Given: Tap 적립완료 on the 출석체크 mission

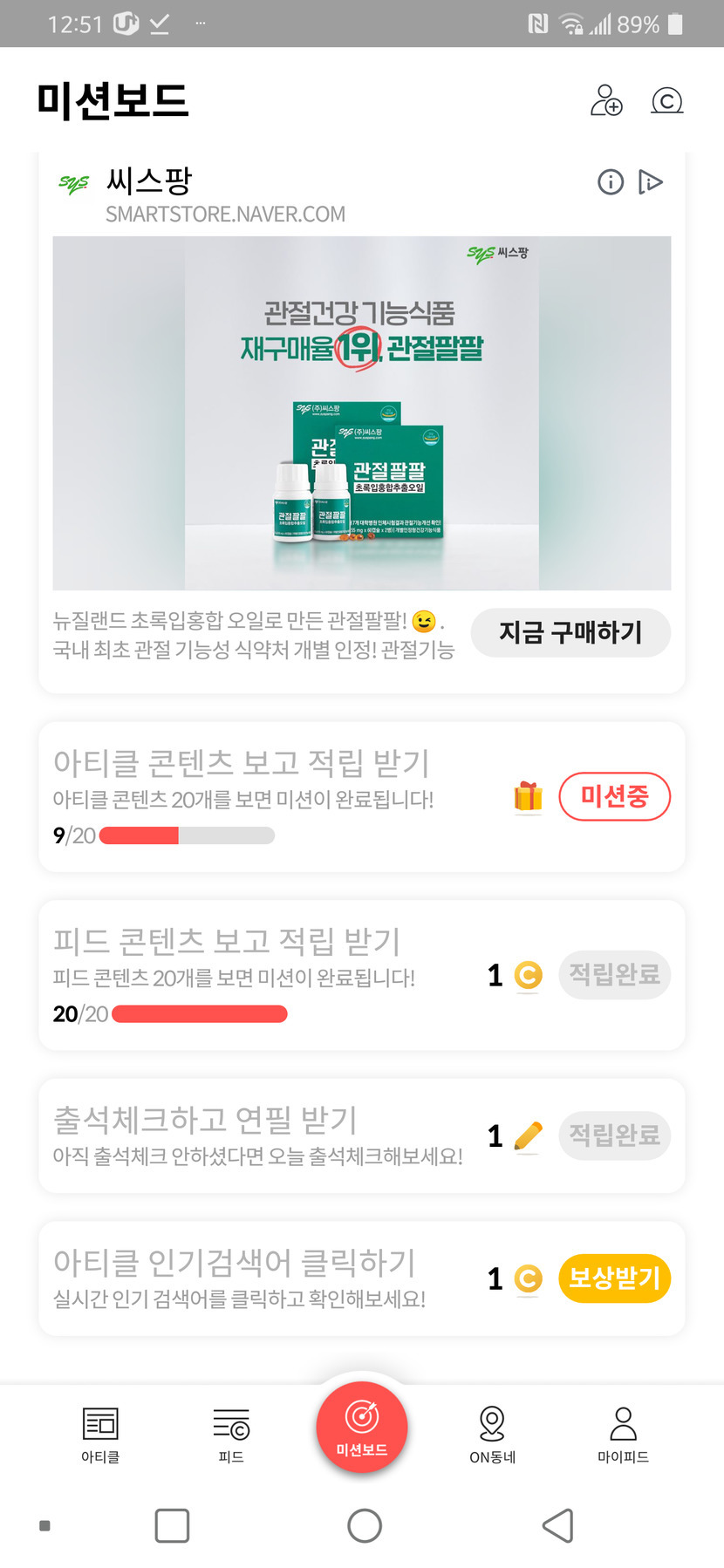Looking at the screenshot, I should tap(615, 1135).
